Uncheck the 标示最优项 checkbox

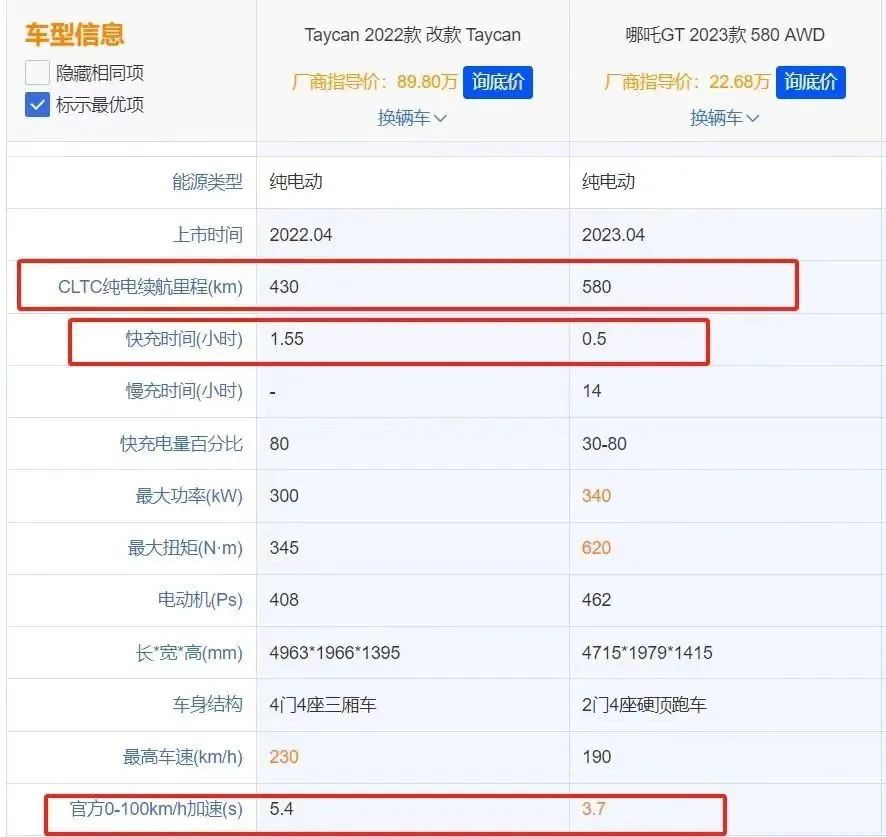click(37, 105)
